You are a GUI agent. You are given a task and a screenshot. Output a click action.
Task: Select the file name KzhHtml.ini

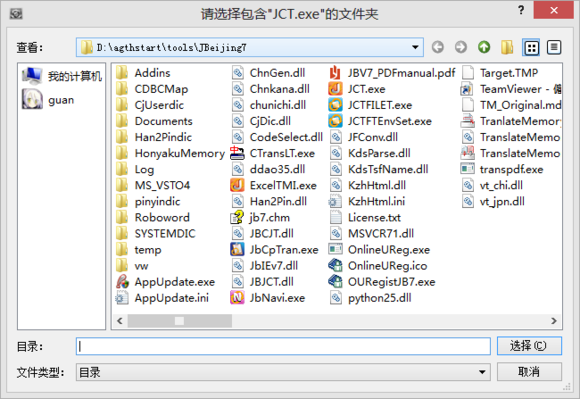point(377,202)
